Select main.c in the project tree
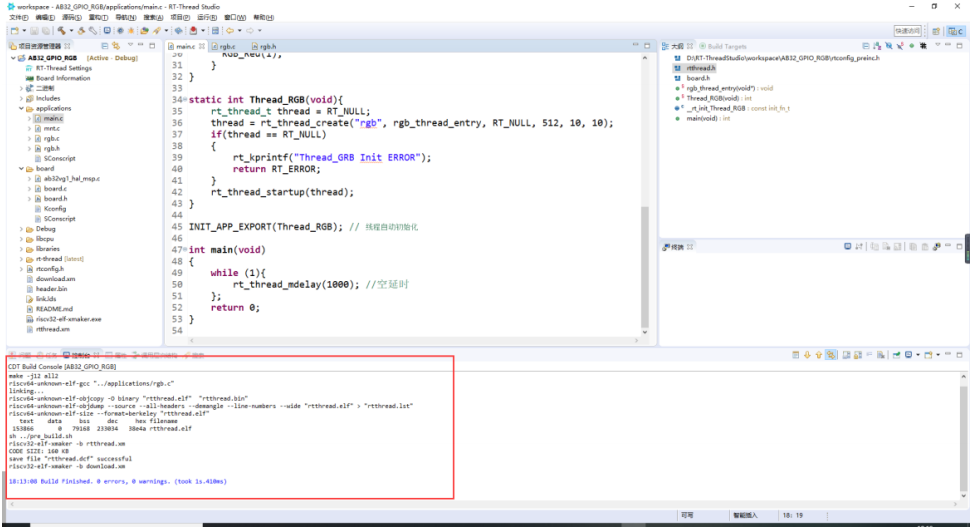Viewport: 973px width, 532px height. pyautogui.click(x=53, y=118)
